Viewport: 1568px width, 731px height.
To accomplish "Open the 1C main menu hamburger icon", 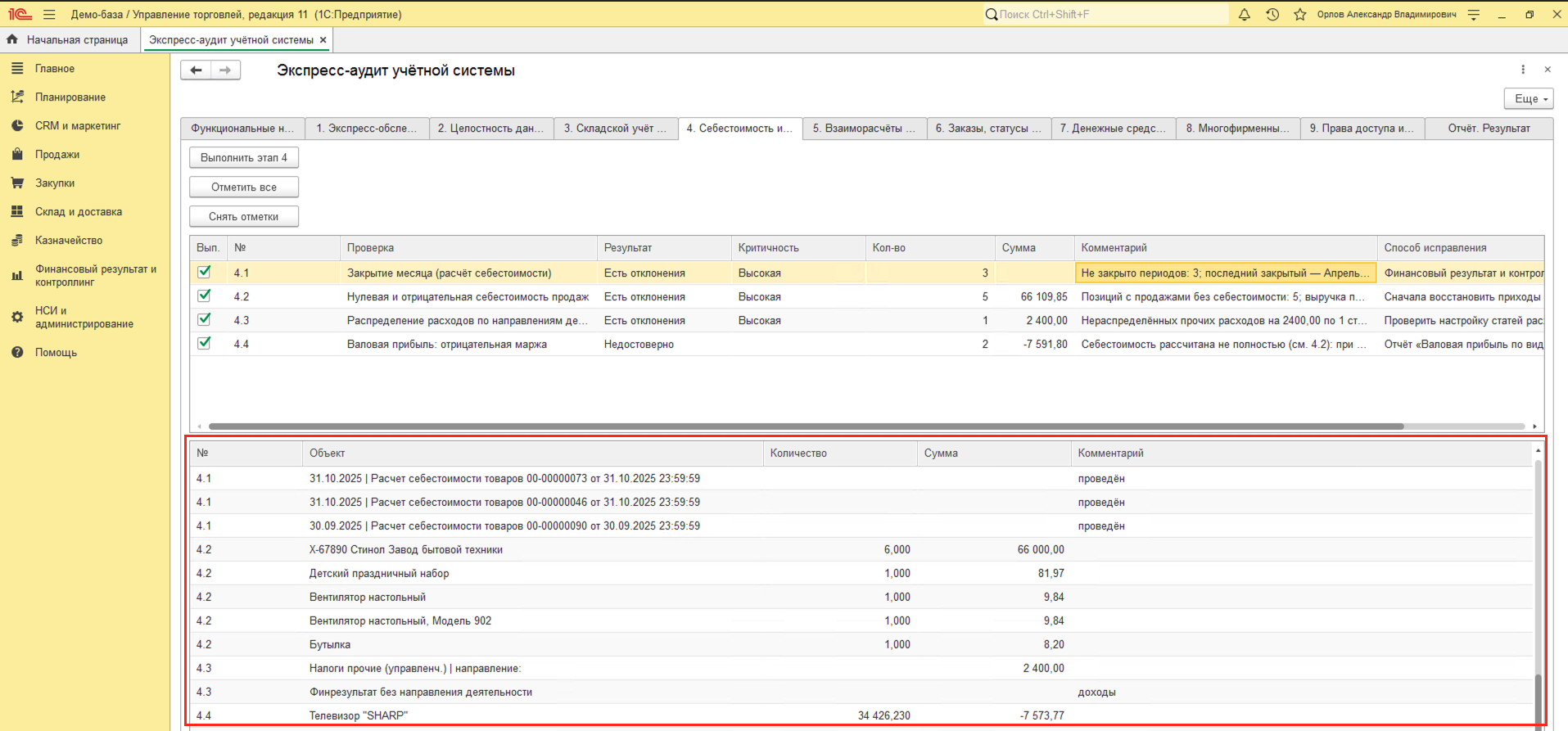I will coord(49,15).
